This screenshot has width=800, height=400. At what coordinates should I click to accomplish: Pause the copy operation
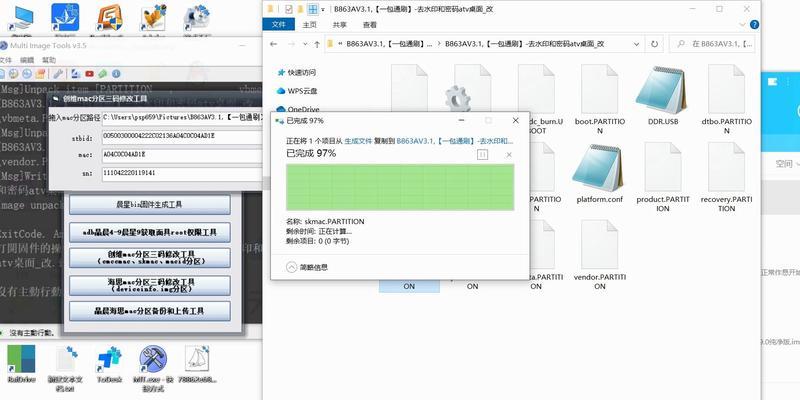pyautogui.click(x=482, y=154)
